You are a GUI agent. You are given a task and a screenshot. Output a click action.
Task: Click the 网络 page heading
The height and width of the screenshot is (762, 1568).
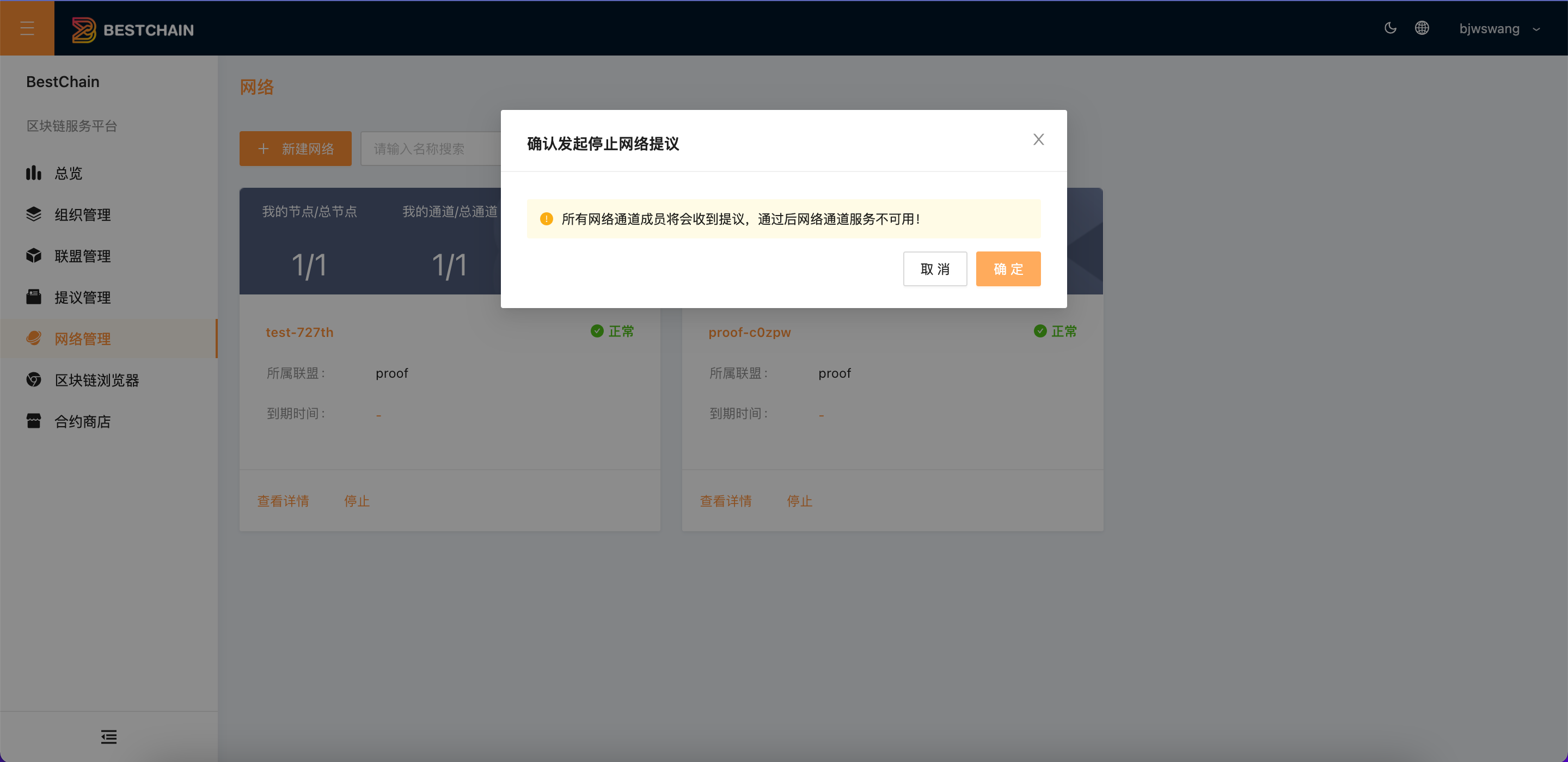[257, 88]
